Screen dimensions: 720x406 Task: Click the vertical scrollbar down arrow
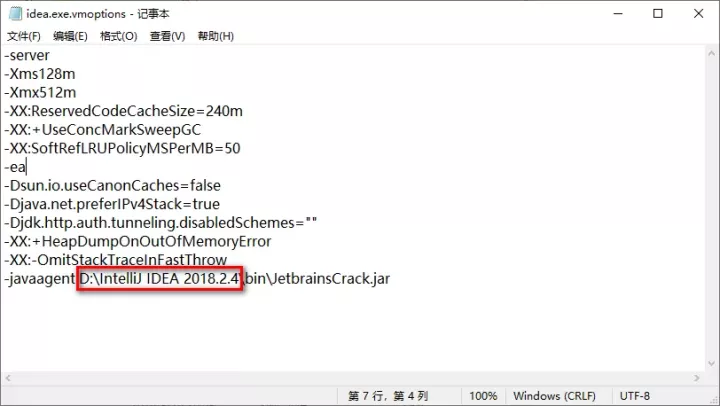(x=710, y=362)
